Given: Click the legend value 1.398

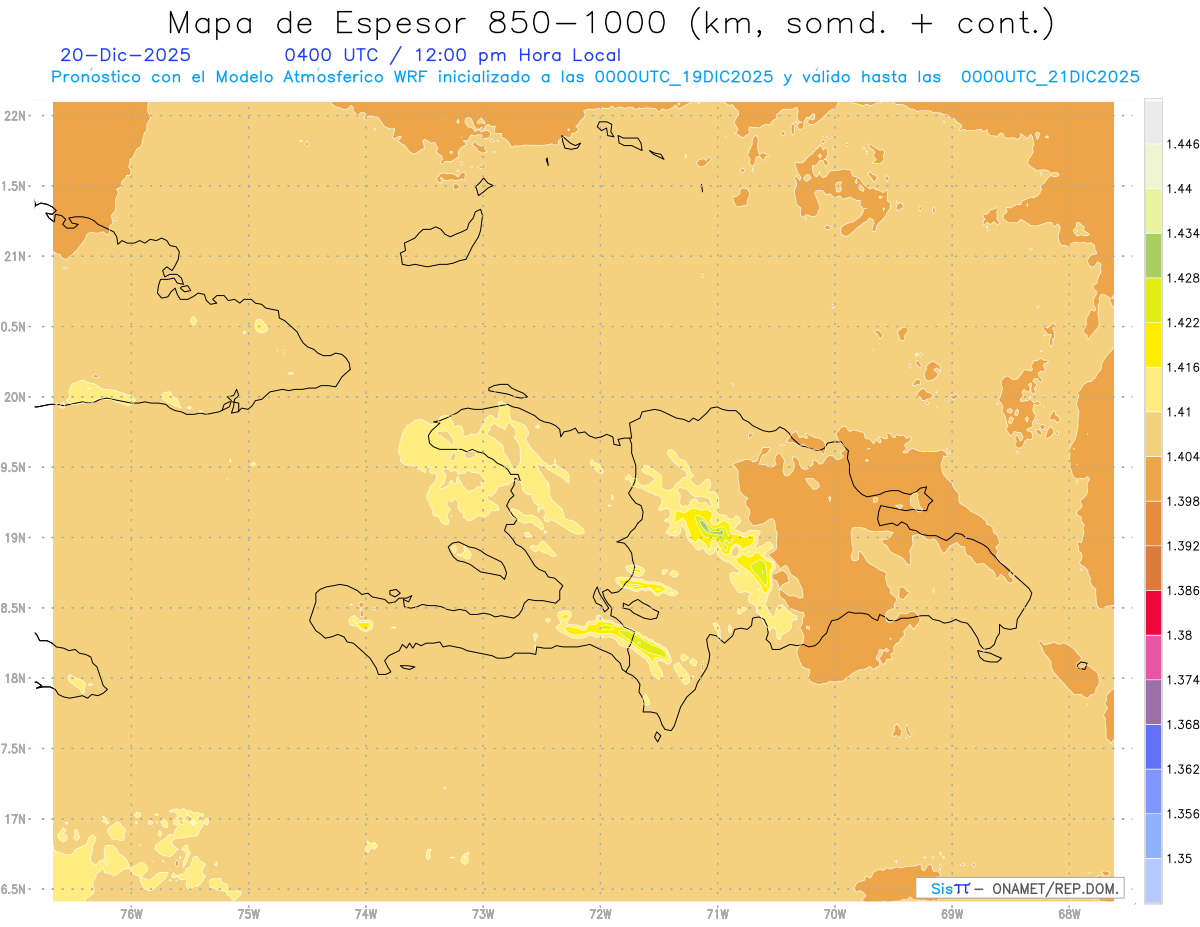Looking at the screenshot, I should click(x=1184, y=501).
